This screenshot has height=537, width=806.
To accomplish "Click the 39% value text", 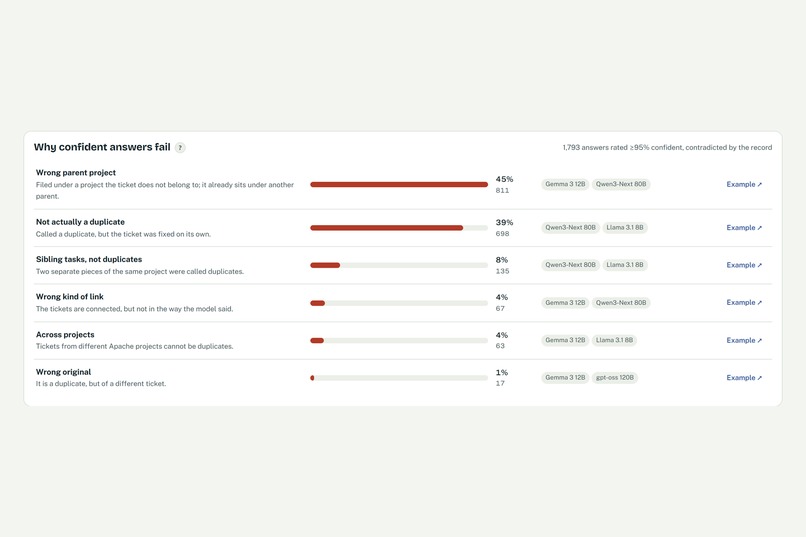I will [504, 223].
